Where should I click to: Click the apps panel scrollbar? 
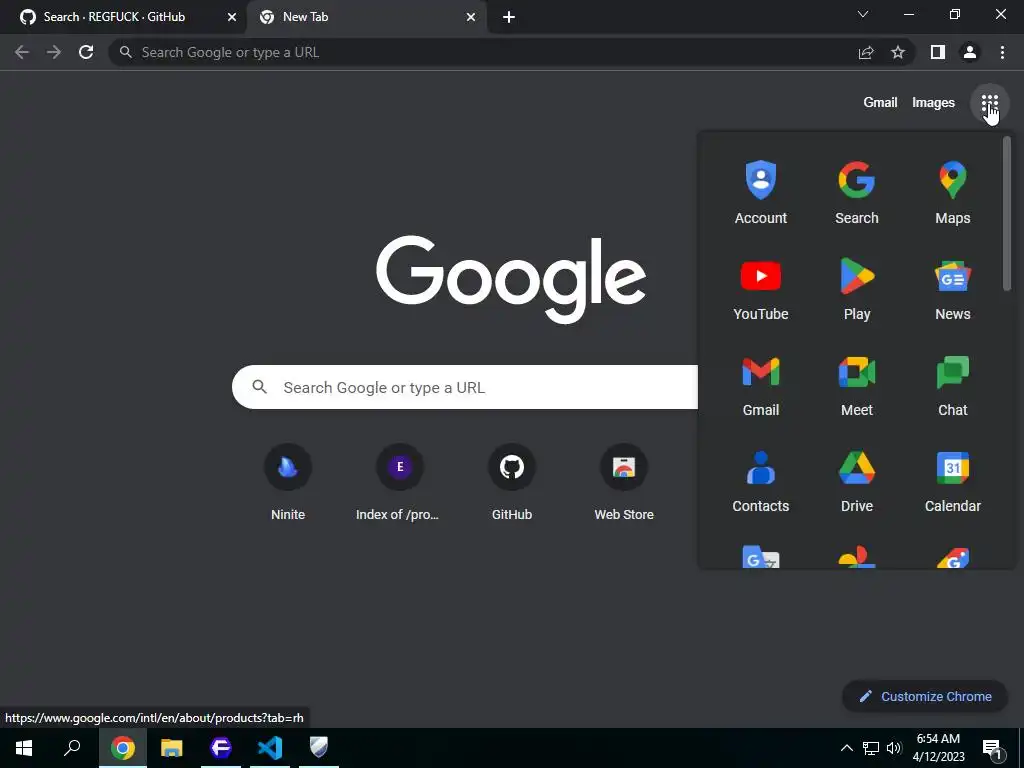coord(1006,214)
